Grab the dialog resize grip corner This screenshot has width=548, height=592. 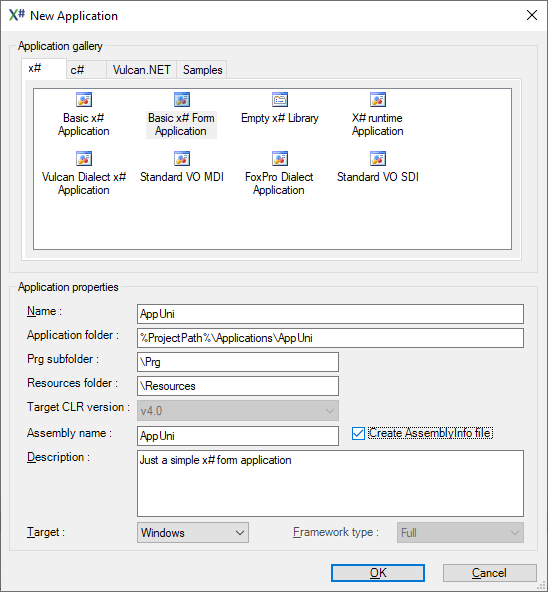point(542,586)
